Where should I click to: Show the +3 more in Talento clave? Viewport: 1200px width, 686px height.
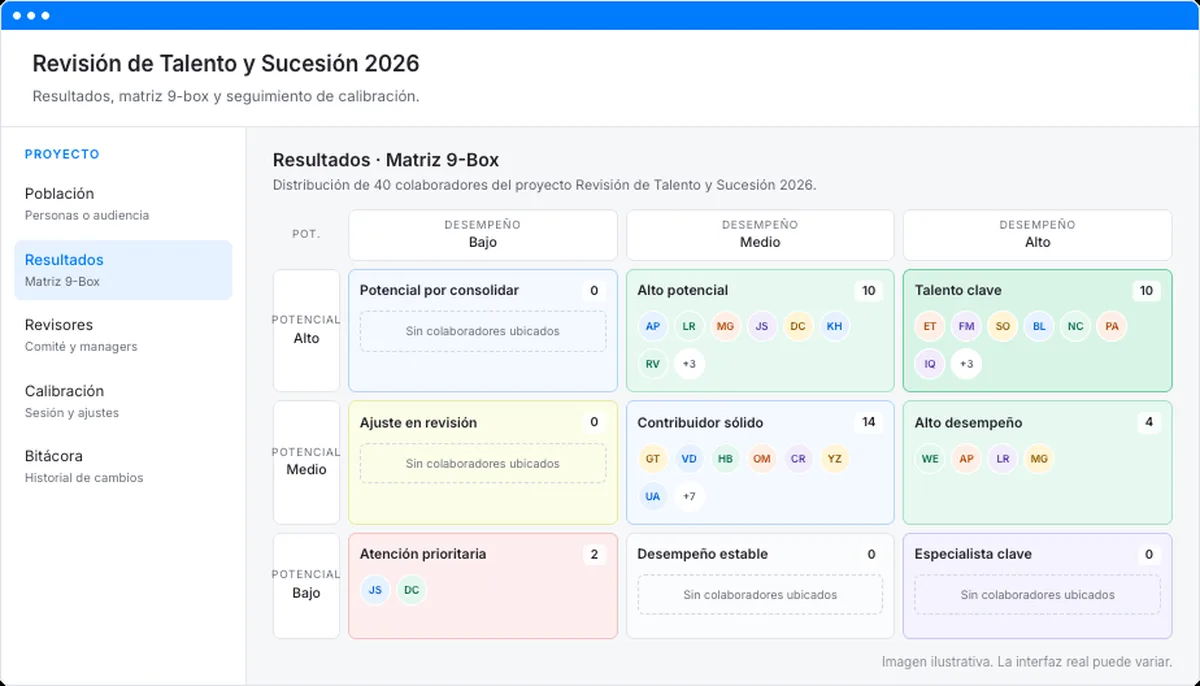pos(966,364)
